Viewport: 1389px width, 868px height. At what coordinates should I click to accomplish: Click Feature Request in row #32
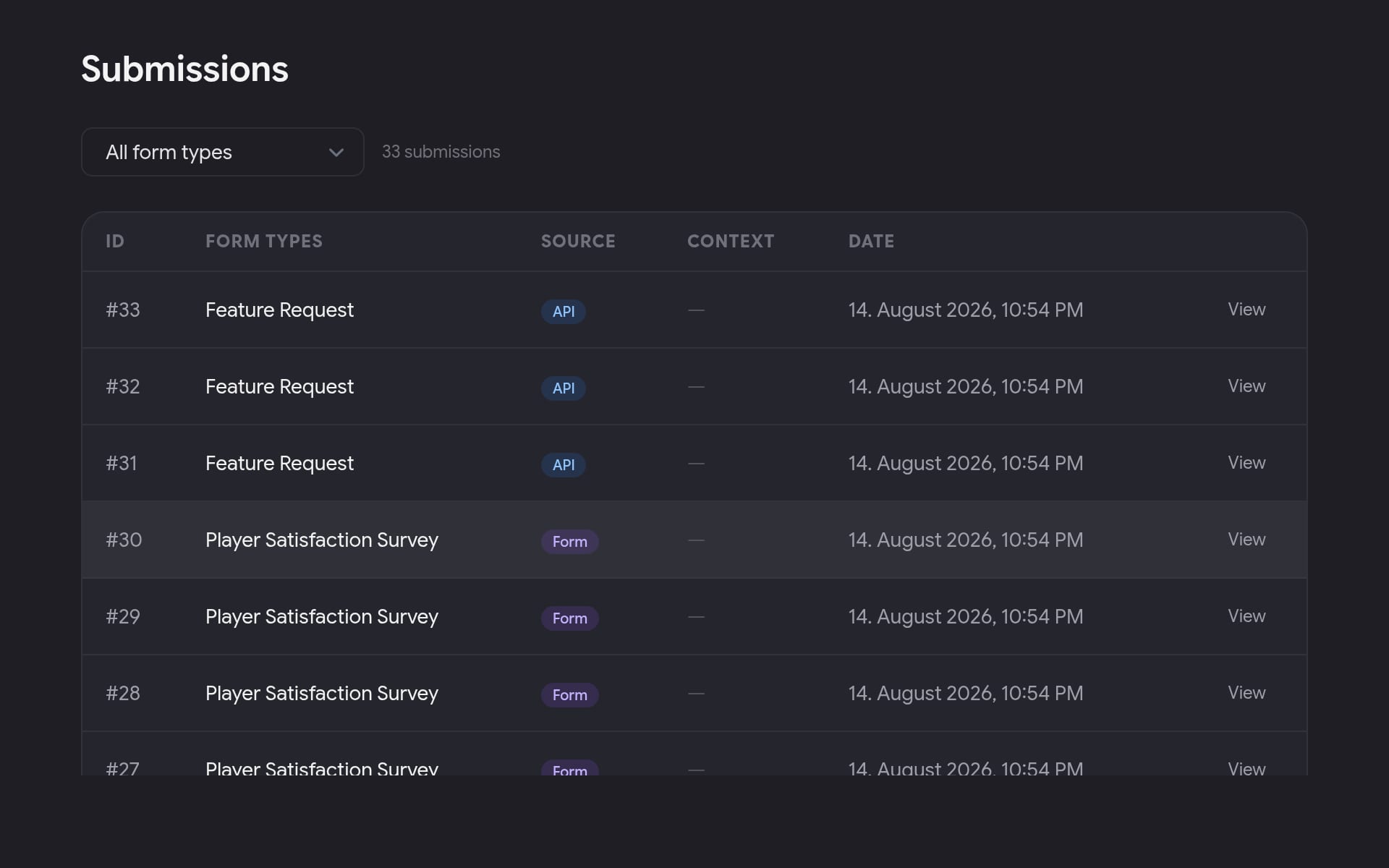click(x=279, y=387)
